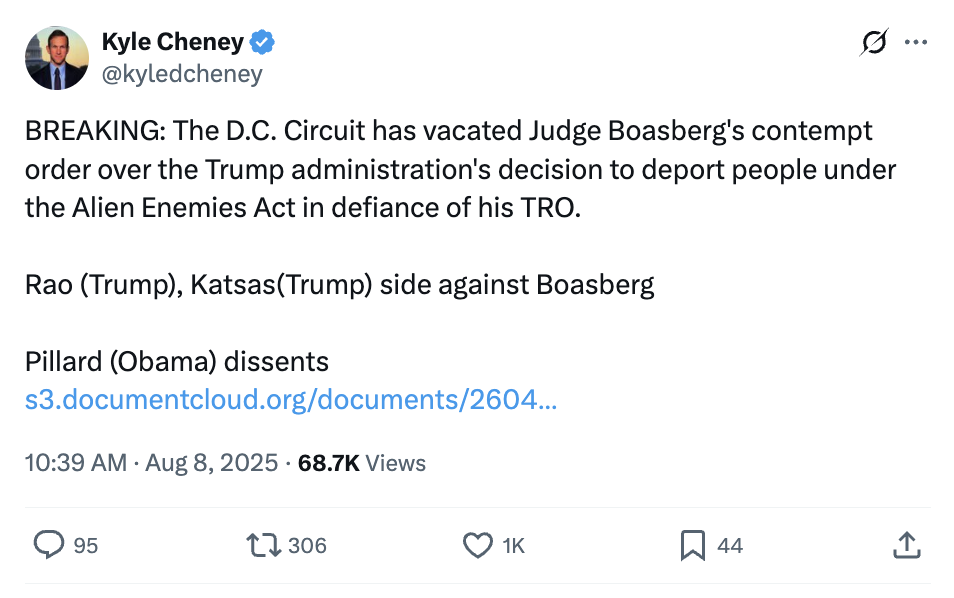This screenshot has height=598, width=954.
Task: Click the "Pillard (Obama) dissents" text line
Action: (x=177, y=361)
